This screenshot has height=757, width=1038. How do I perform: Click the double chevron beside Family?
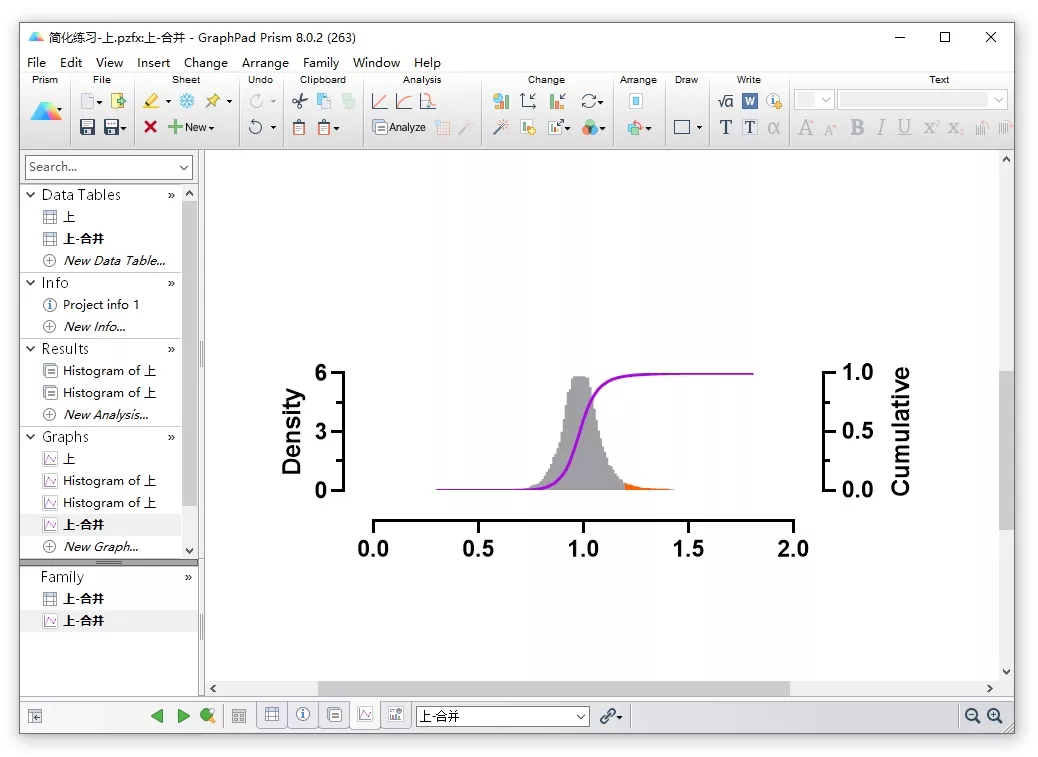[188, 578]
